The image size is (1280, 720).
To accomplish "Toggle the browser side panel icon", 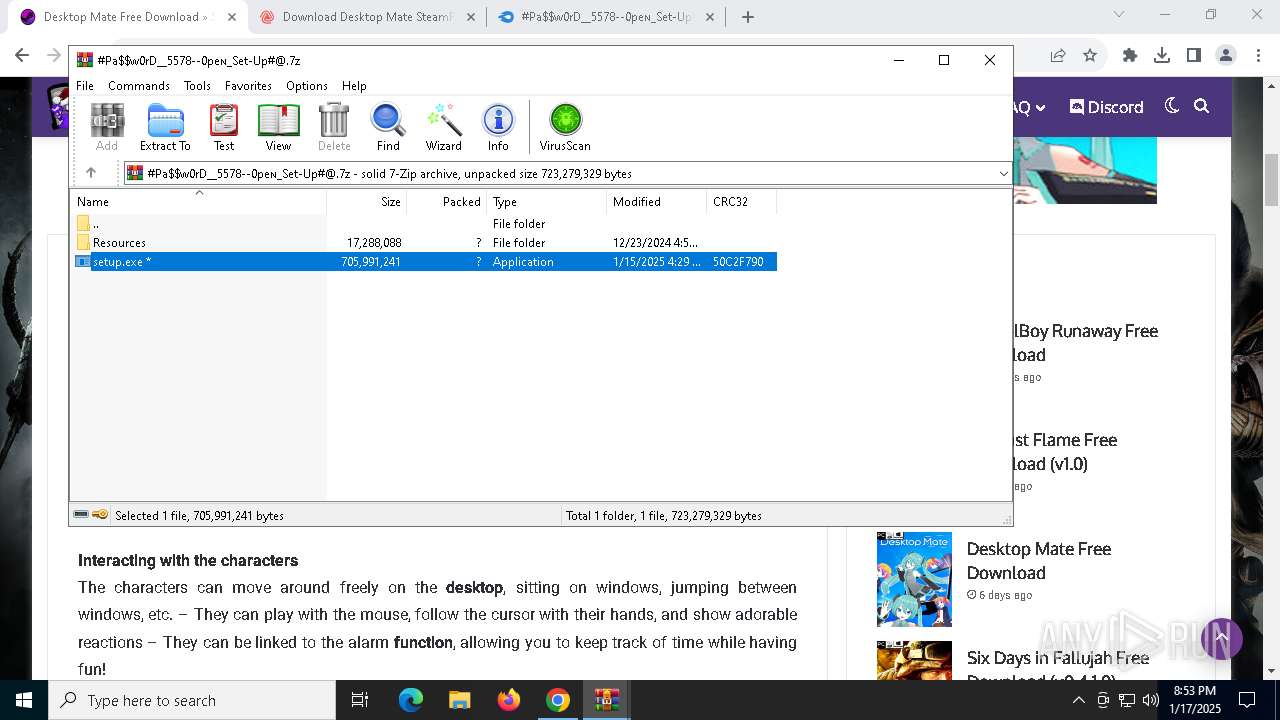I will (x=1194, y=56).
